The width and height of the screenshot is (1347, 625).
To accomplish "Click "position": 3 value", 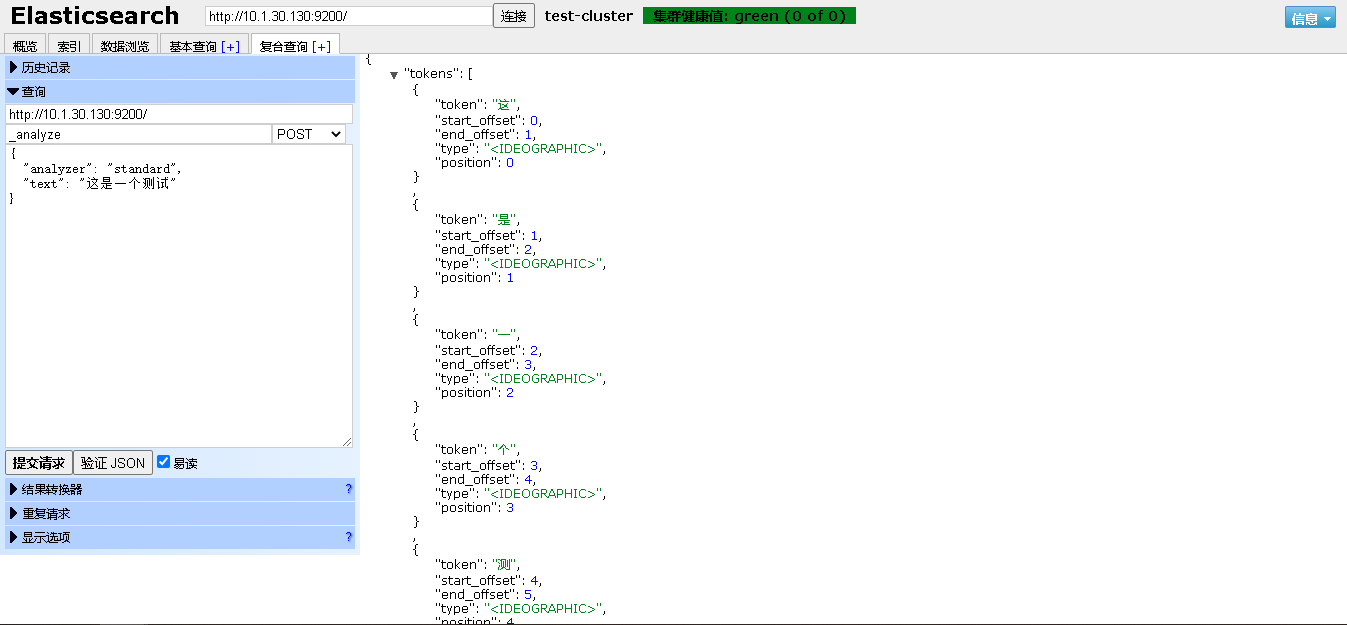I will click(x=510, y=508).
